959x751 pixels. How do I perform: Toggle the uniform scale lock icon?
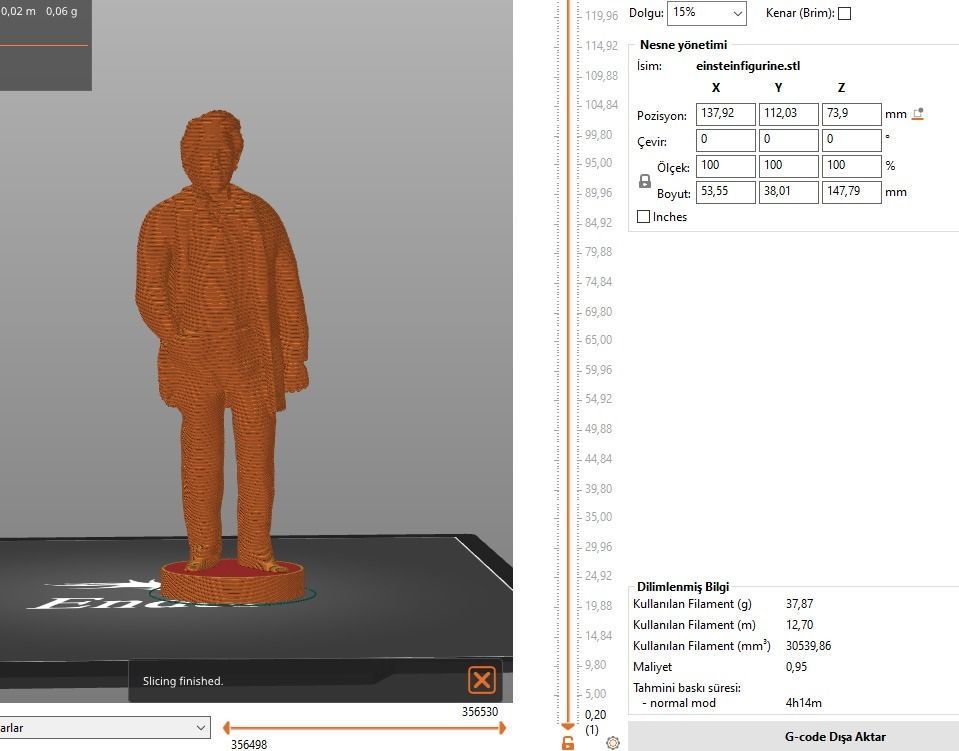(645, 181)
